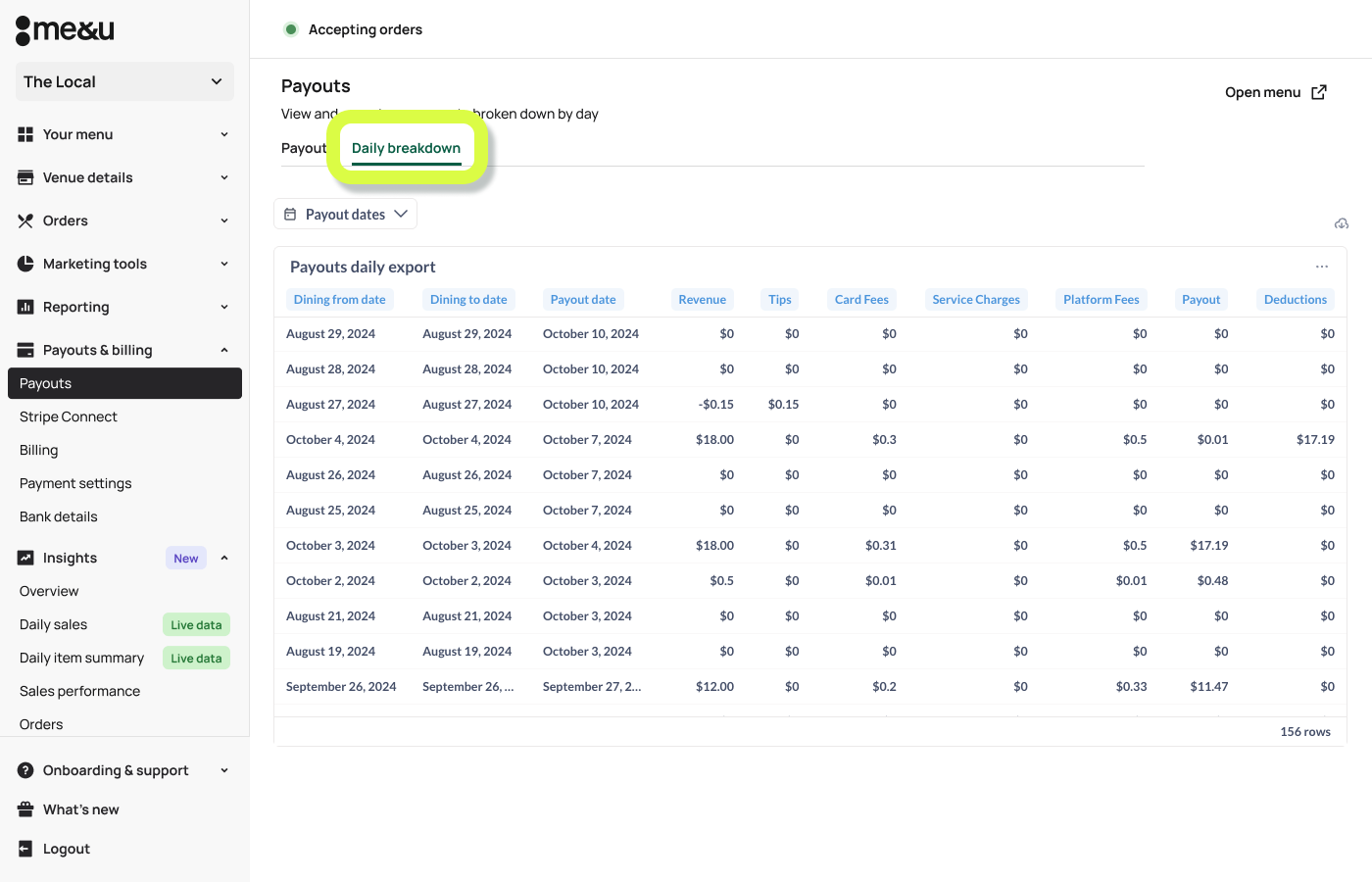Click the What's new gift icon

[x=25, y=809]
